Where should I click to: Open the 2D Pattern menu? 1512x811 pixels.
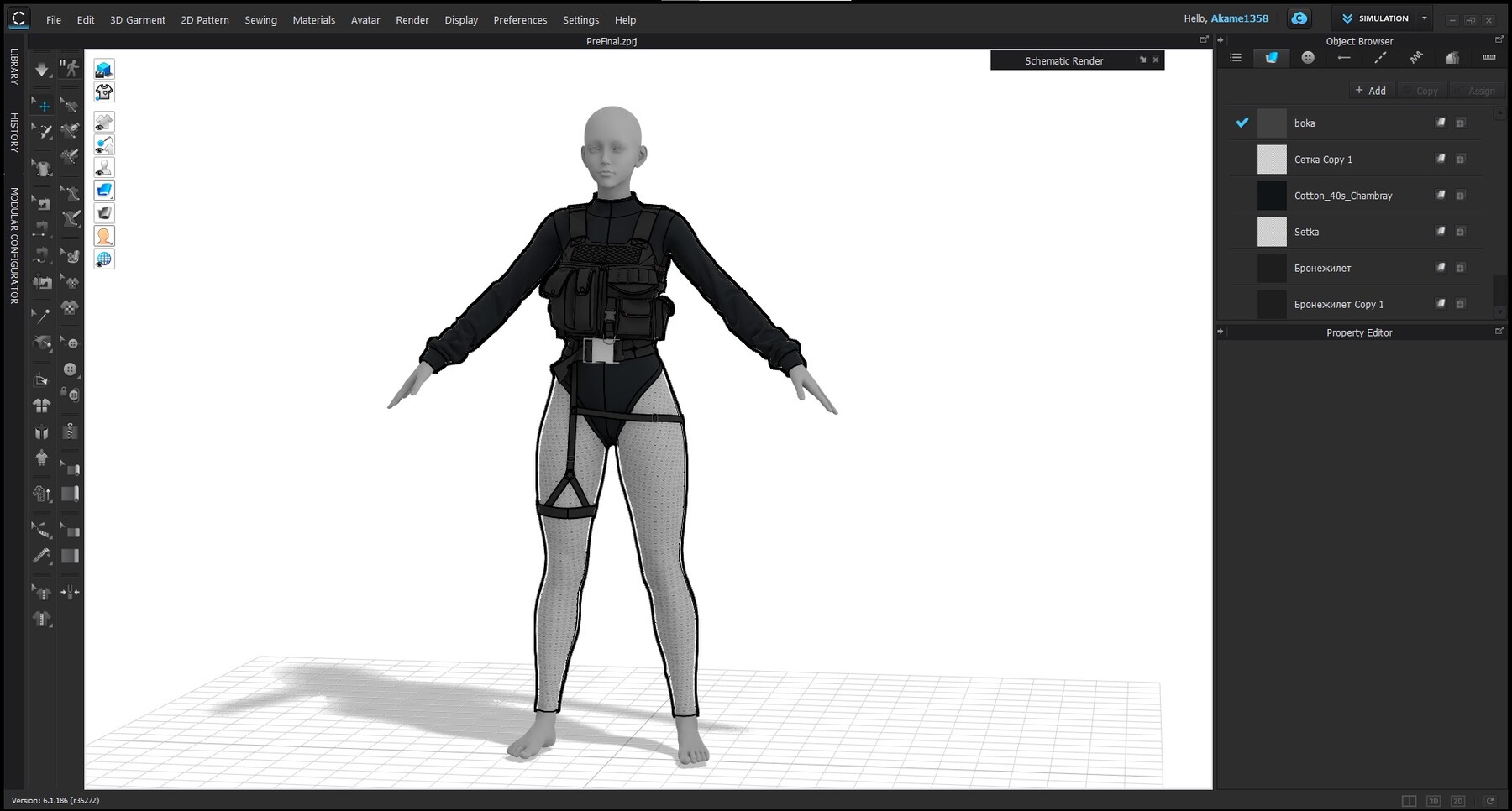click(x=205, y=20)
